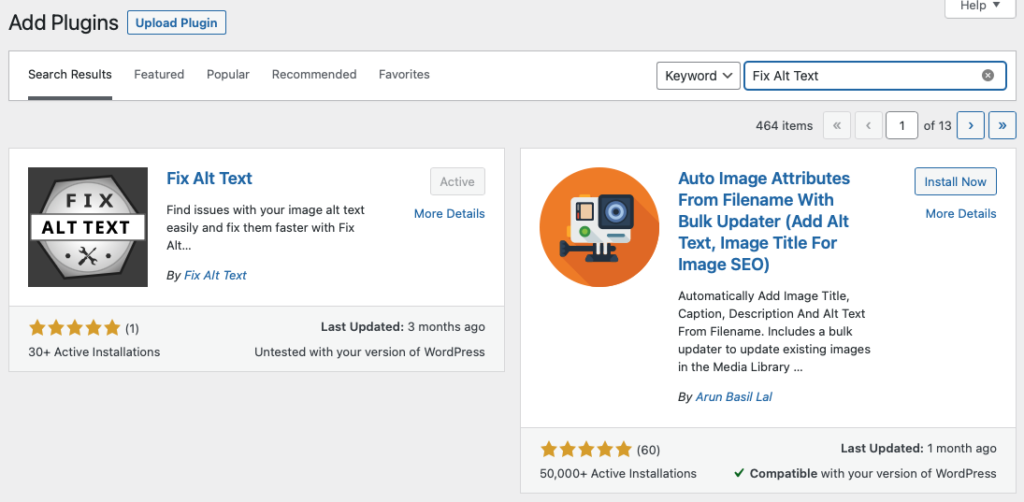Open the Keyword search type dropdown
The image size is (1024, 502).
(x=698, y=75)
